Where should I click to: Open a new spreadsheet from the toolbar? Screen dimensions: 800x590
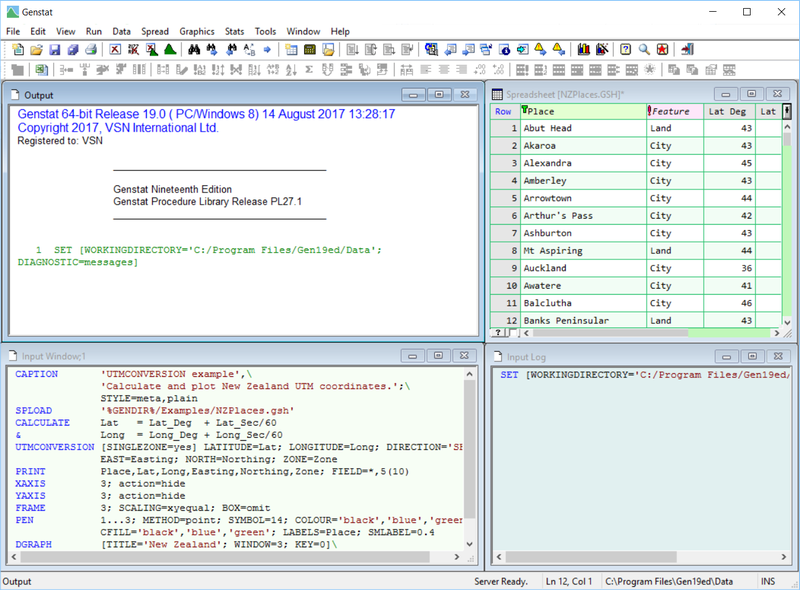coord(290,48)
